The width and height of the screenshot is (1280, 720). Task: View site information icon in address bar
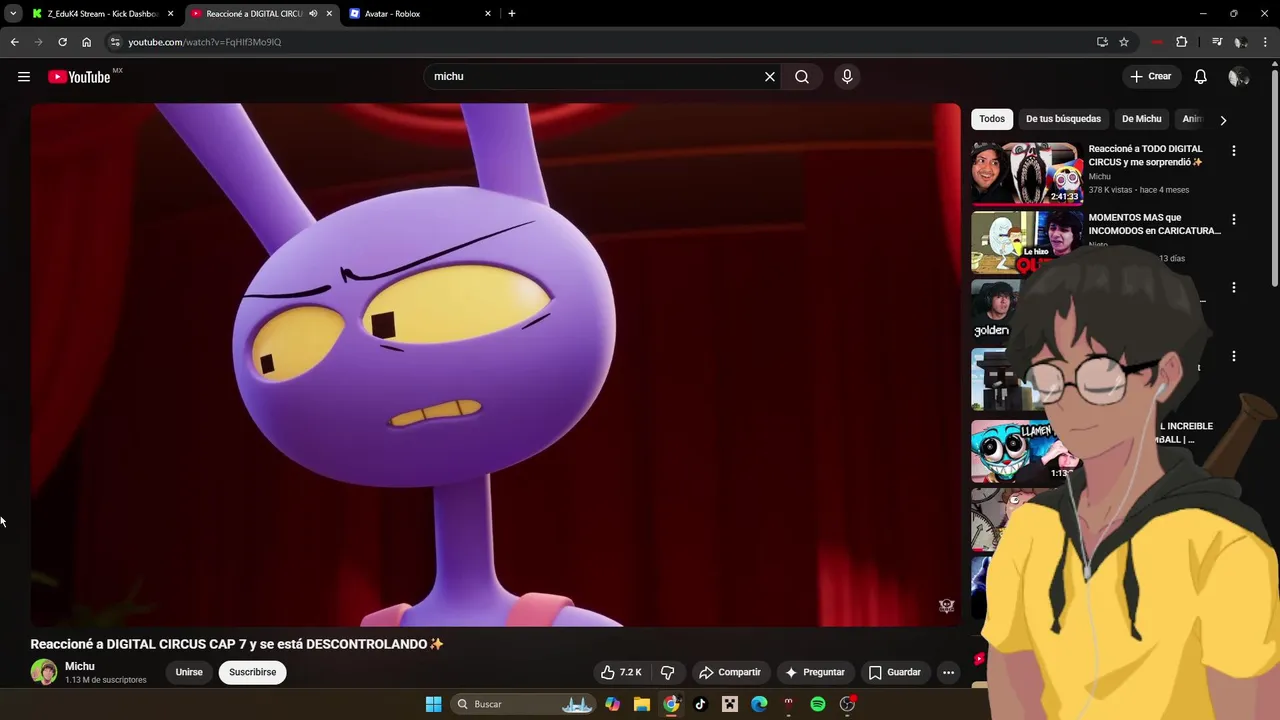(x=115, y=42)
